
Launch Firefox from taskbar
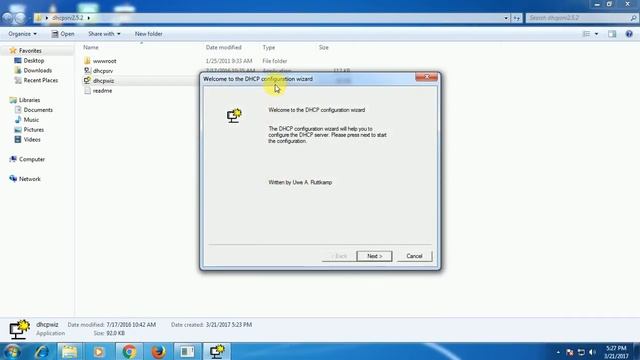158,351
